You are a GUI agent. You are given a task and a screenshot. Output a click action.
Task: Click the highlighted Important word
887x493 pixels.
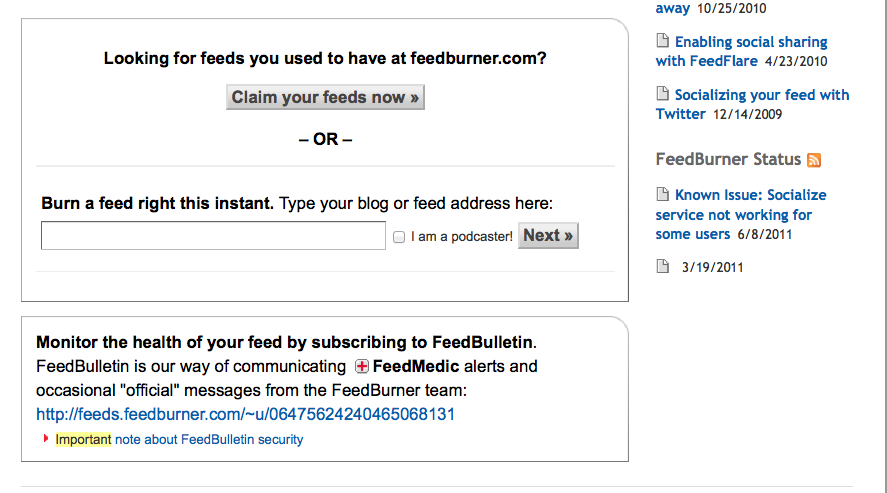tap(83, 439)
